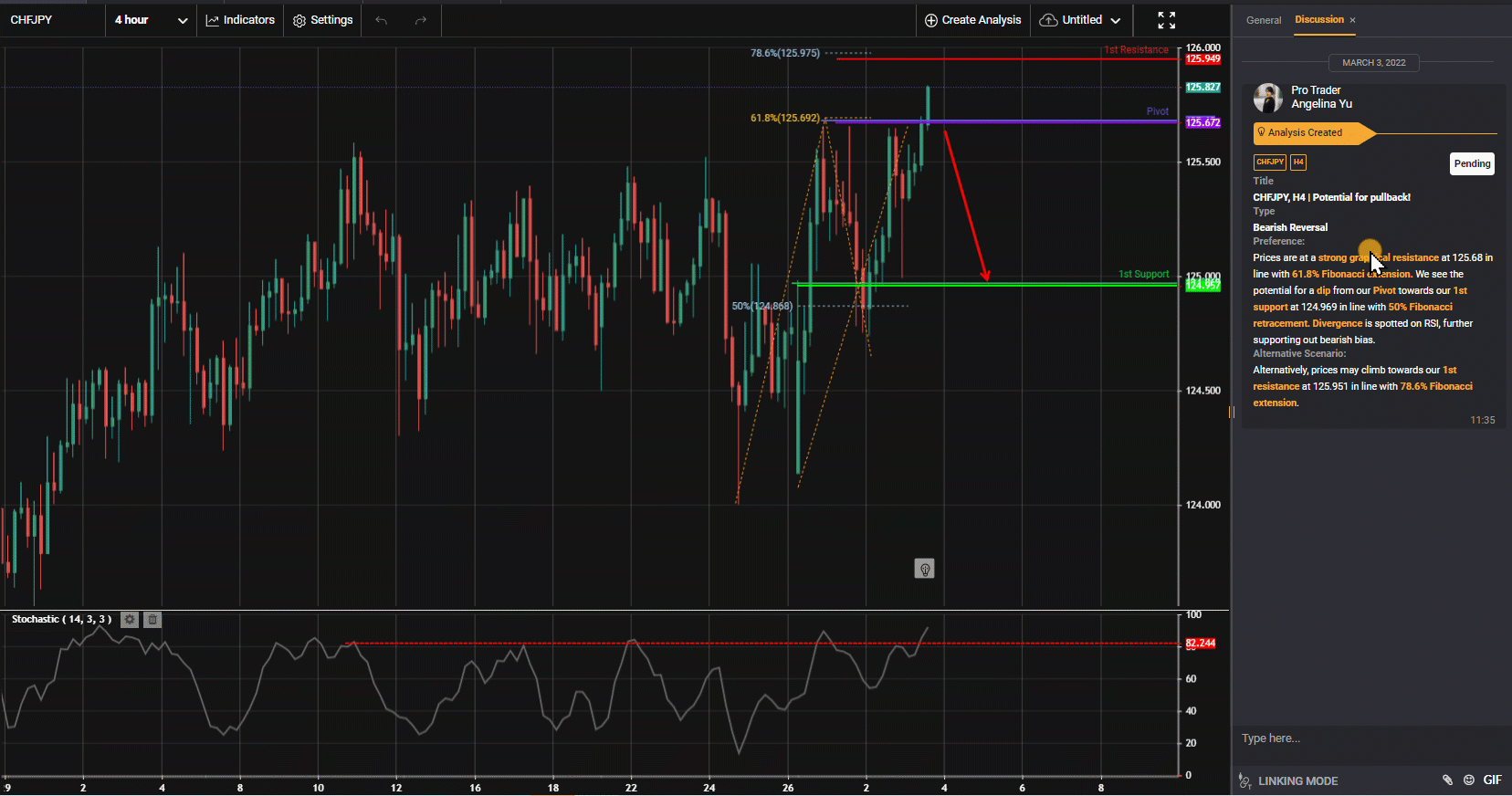Click the '78.6% Fibonacci extension' link

click(x=1362, y=394)
